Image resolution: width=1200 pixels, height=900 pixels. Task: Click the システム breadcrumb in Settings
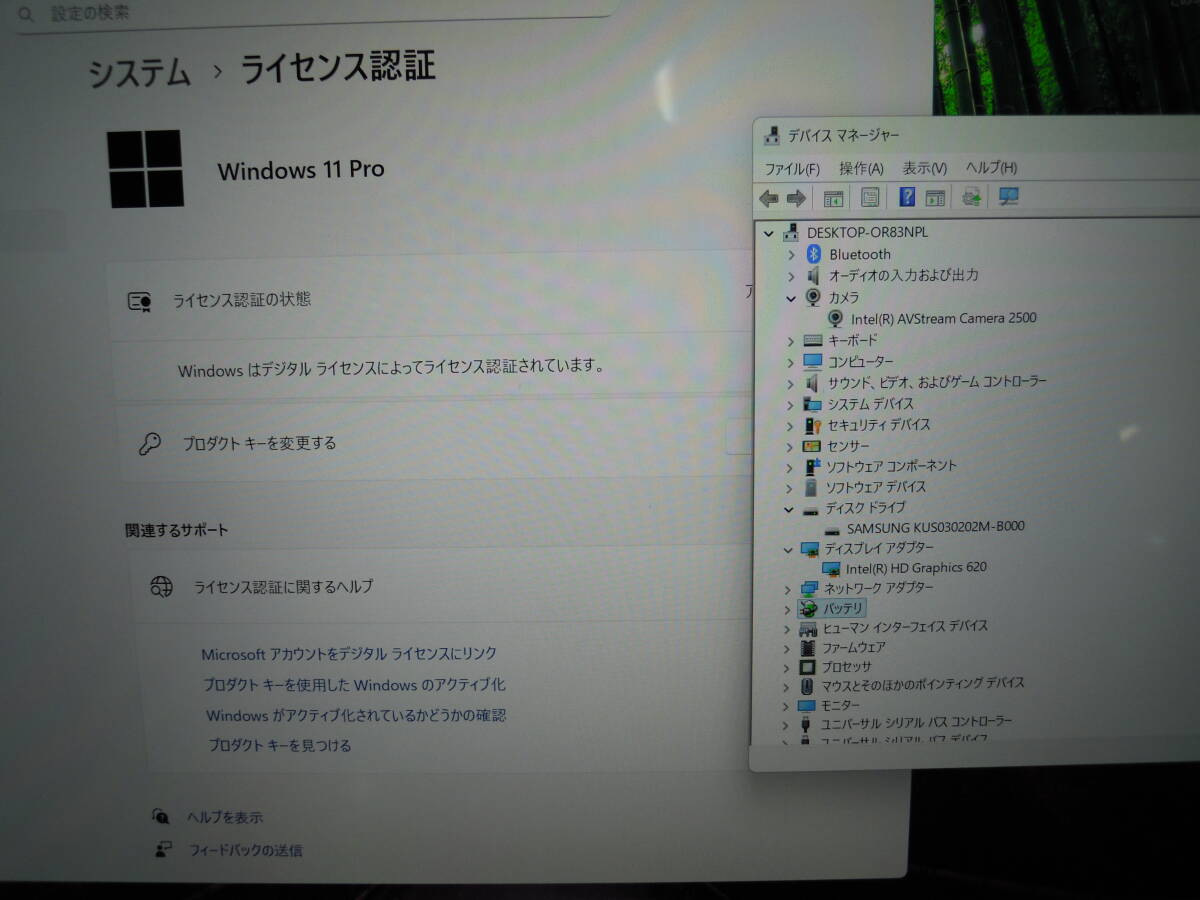point(139,73)
